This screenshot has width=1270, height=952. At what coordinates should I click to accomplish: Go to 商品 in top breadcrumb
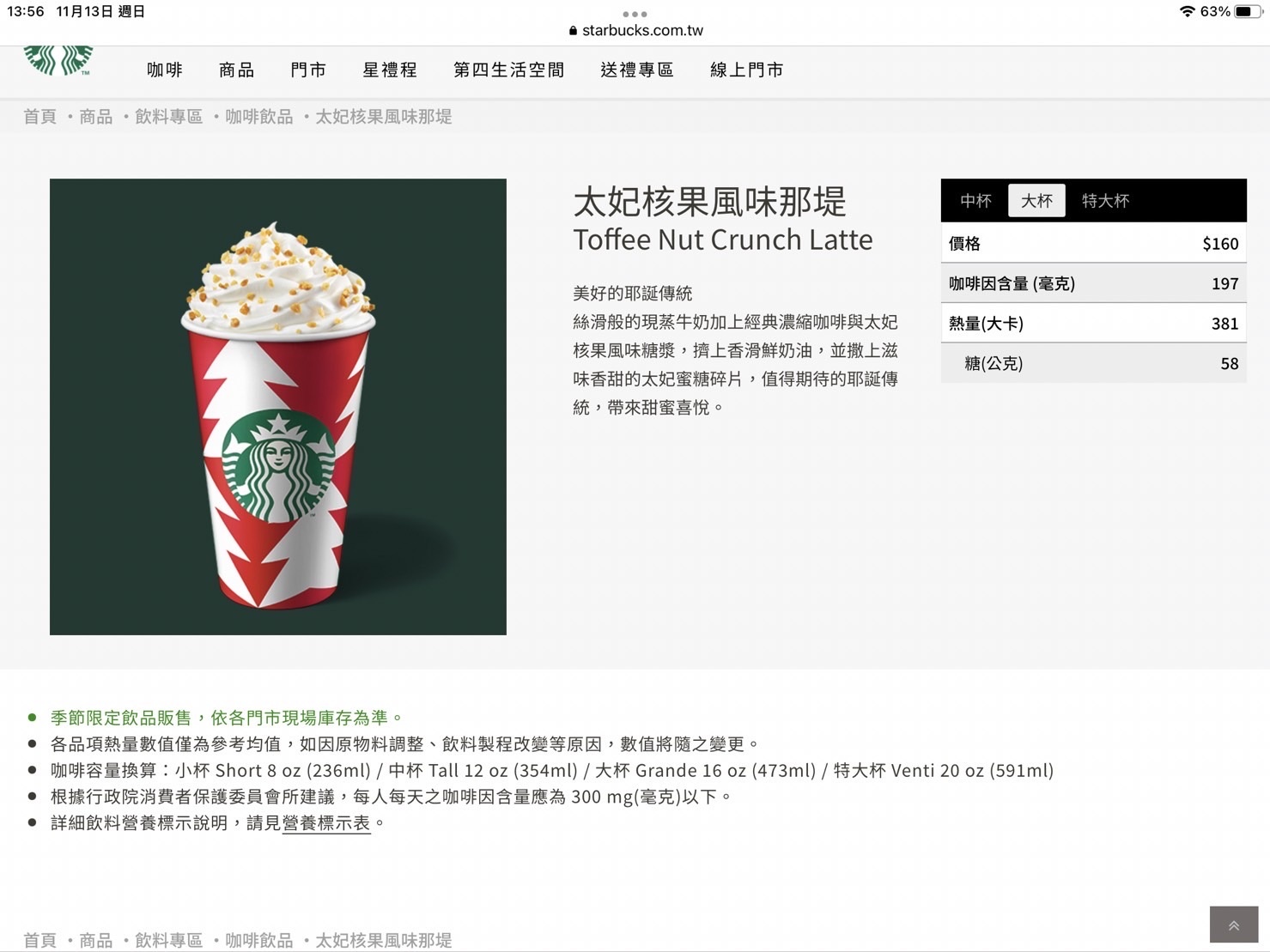pyautogui.click(x=96, y=117)
